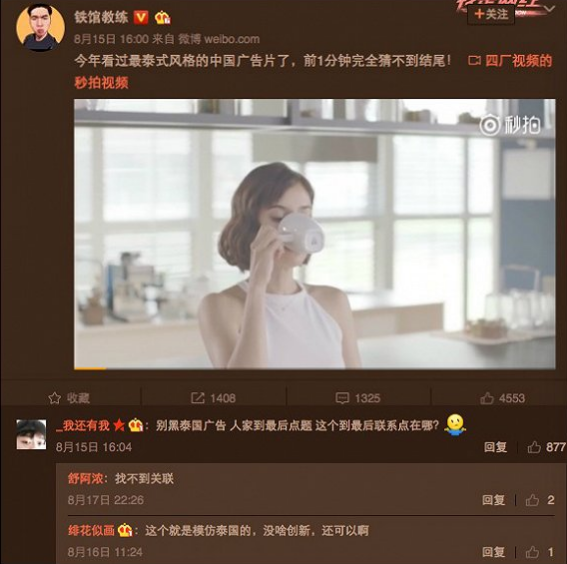Image resolution: width=567 pixels, height=564 pixels.
Task: Like the post with 4553 thumbs-up
Action: coord(487,398)
